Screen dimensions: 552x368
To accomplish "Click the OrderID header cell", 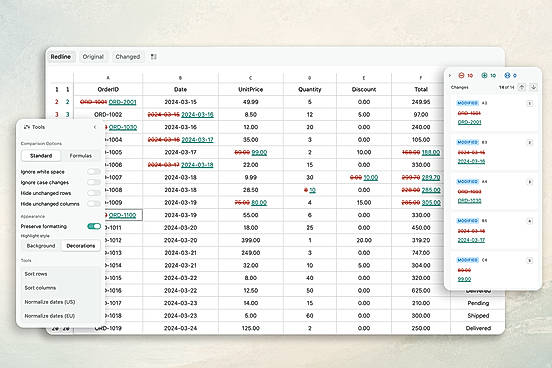I will (x=108, y=89).
